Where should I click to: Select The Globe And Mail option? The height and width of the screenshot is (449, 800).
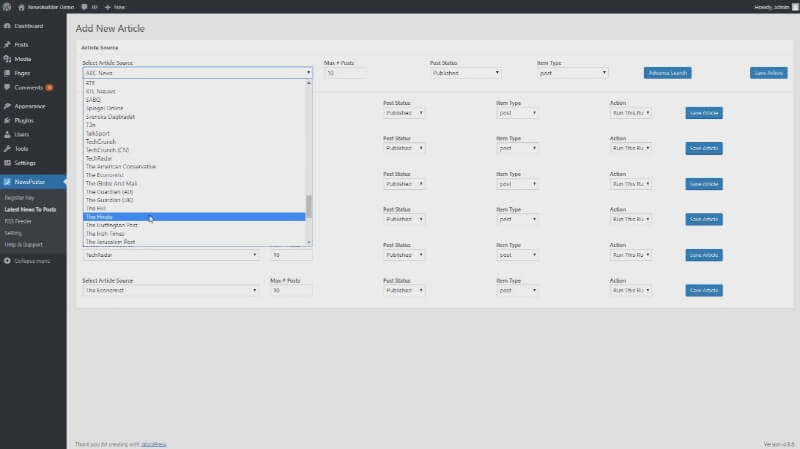click(194, 183)
